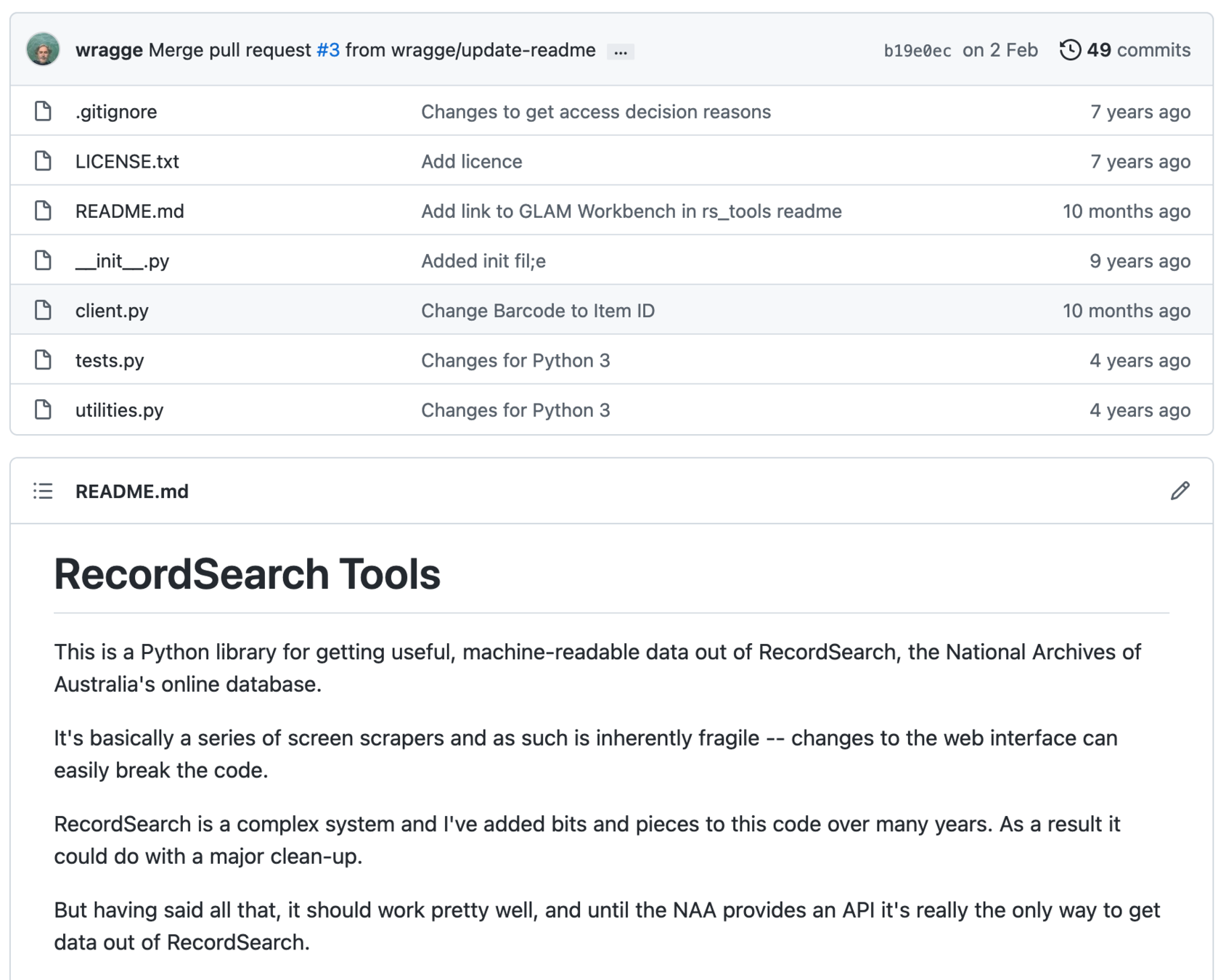Screen dimensions: 1226x980
Task: Open the README.md file
Action: click(x=129, y=211)
